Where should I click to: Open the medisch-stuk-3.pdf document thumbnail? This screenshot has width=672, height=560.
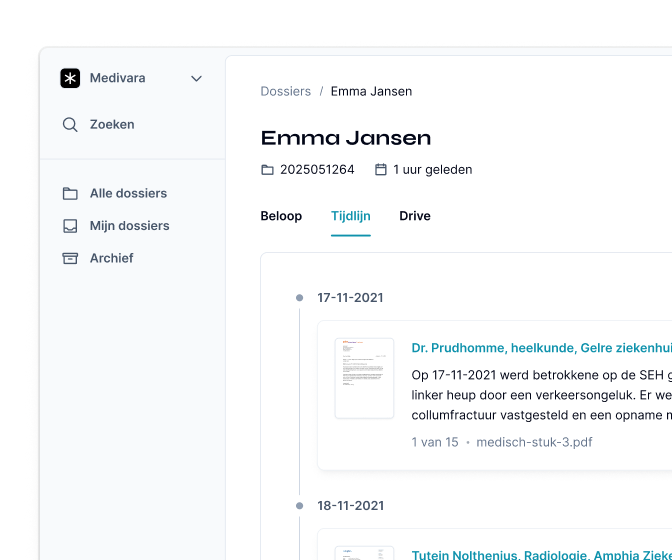[x=364, y=378]
